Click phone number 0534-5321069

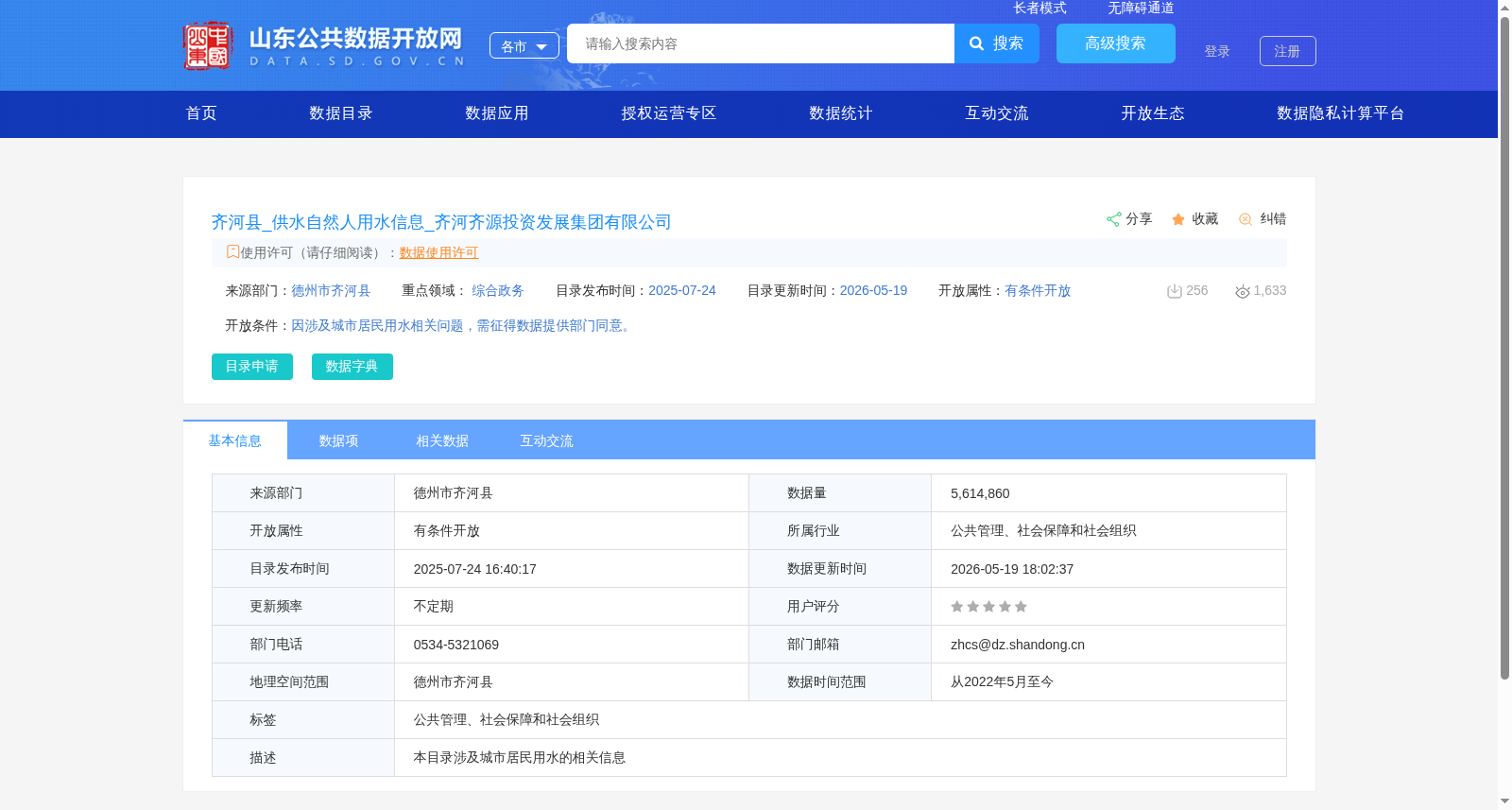[x=456, y=645]
